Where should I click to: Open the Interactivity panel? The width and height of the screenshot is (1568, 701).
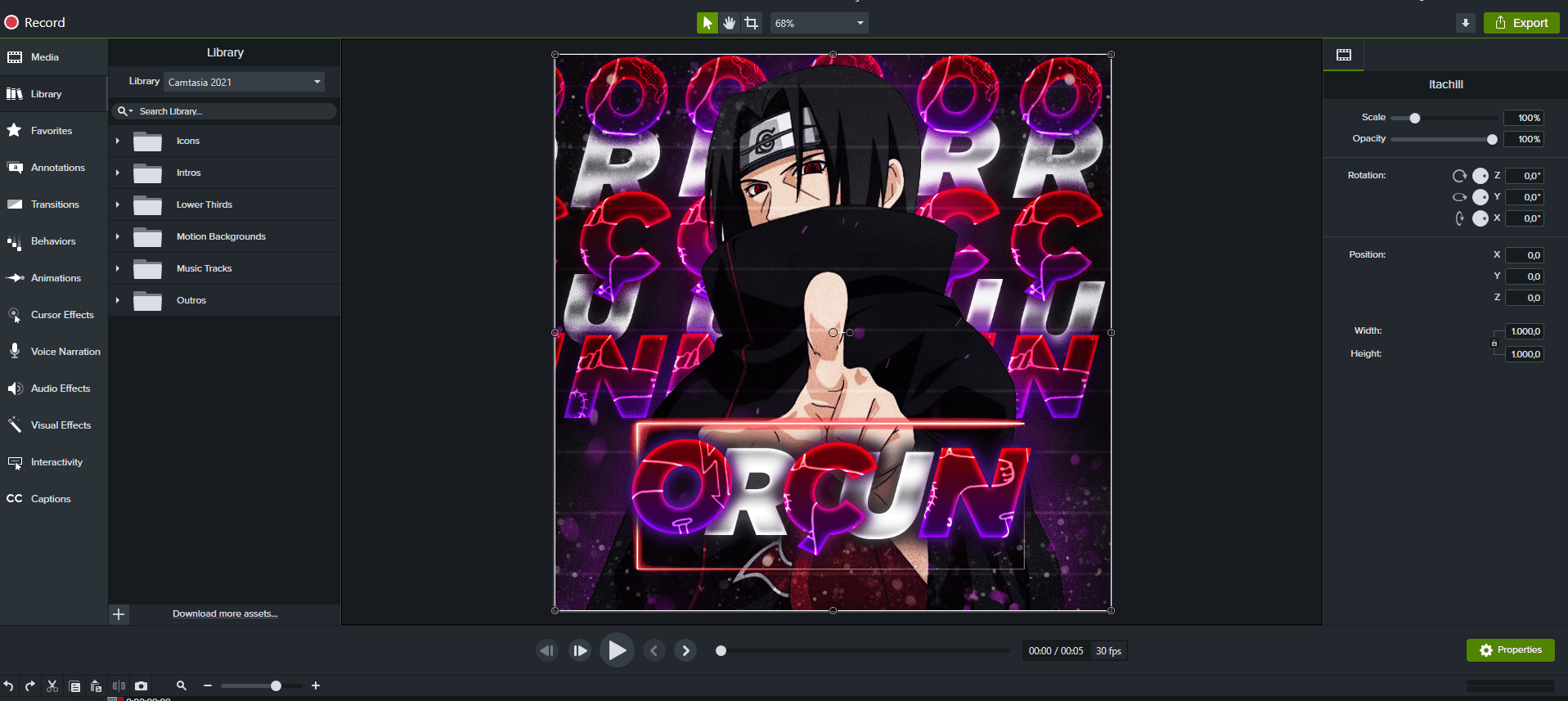54,462
